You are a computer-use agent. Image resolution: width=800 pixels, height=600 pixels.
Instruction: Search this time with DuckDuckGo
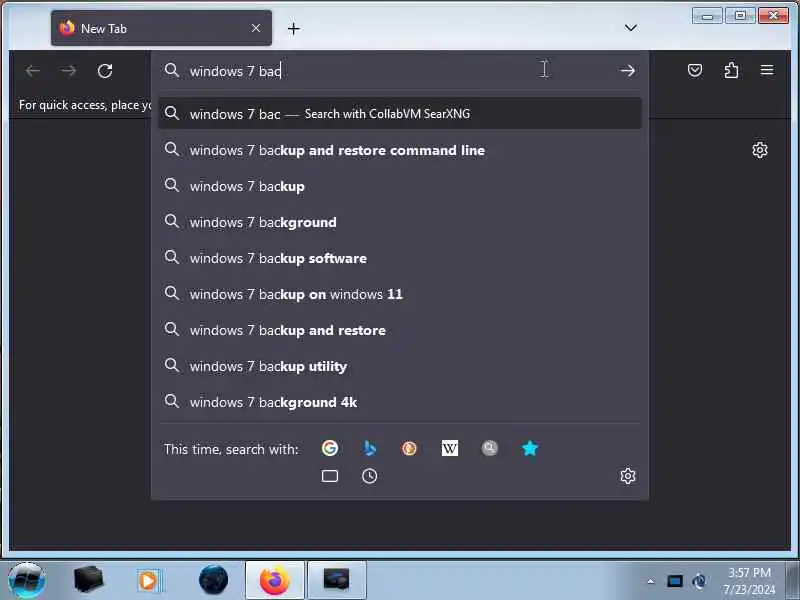pos(409,448)
